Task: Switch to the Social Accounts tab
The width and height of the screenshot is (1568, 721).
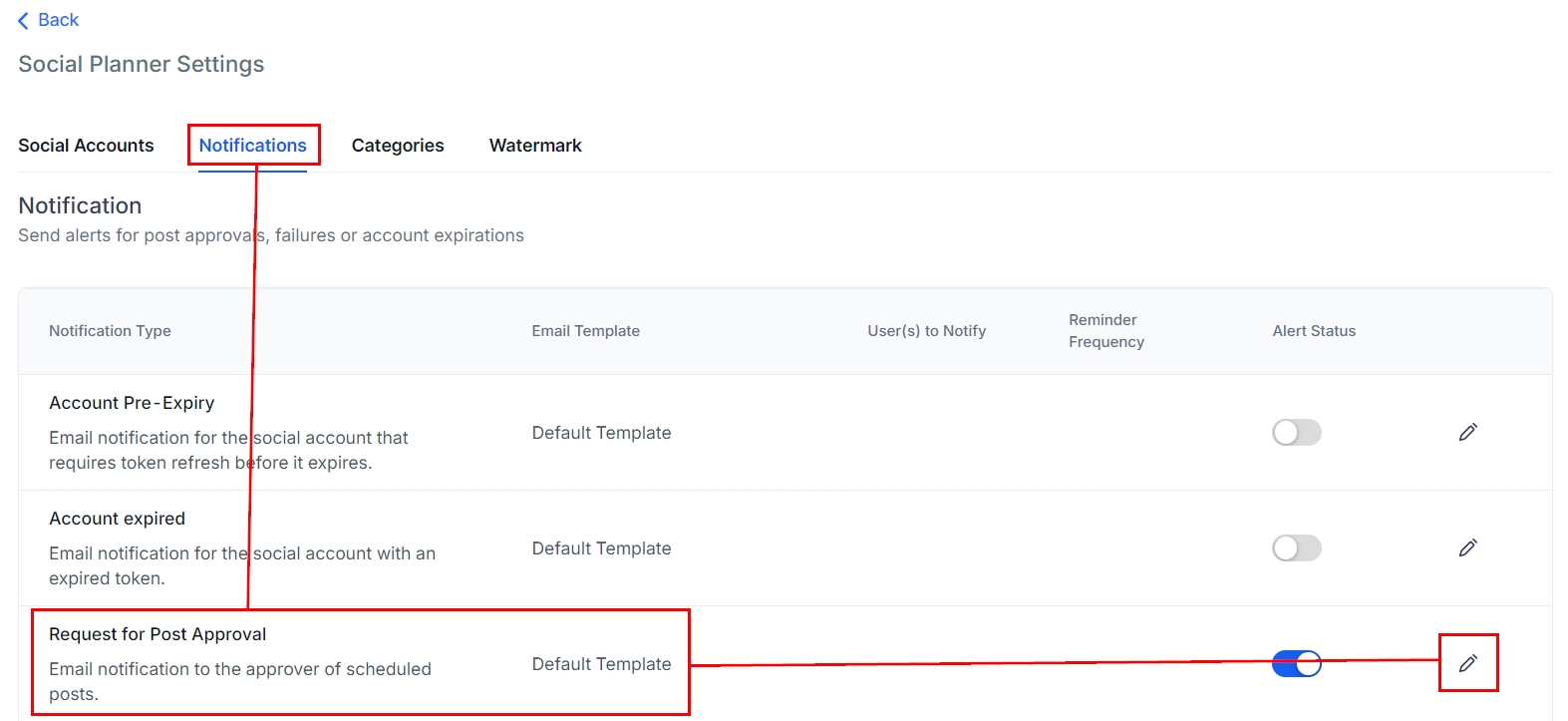Action: click(x=86, y=146)
